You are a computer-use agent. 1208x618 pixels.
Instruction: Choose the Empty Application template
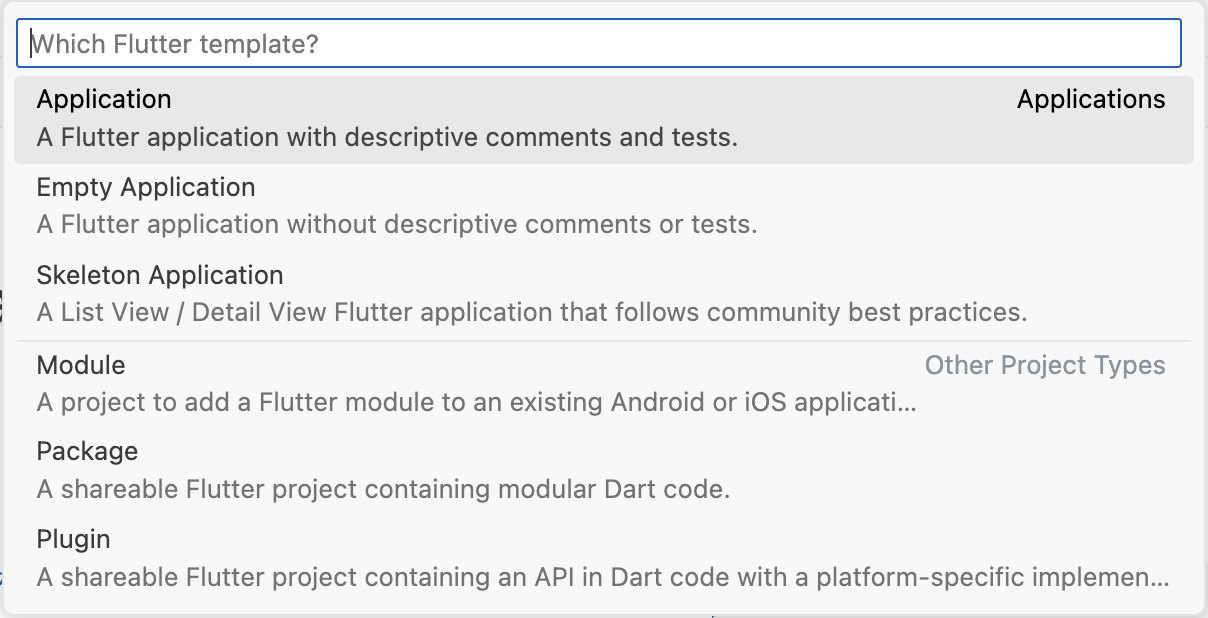[x=146, y=188]
